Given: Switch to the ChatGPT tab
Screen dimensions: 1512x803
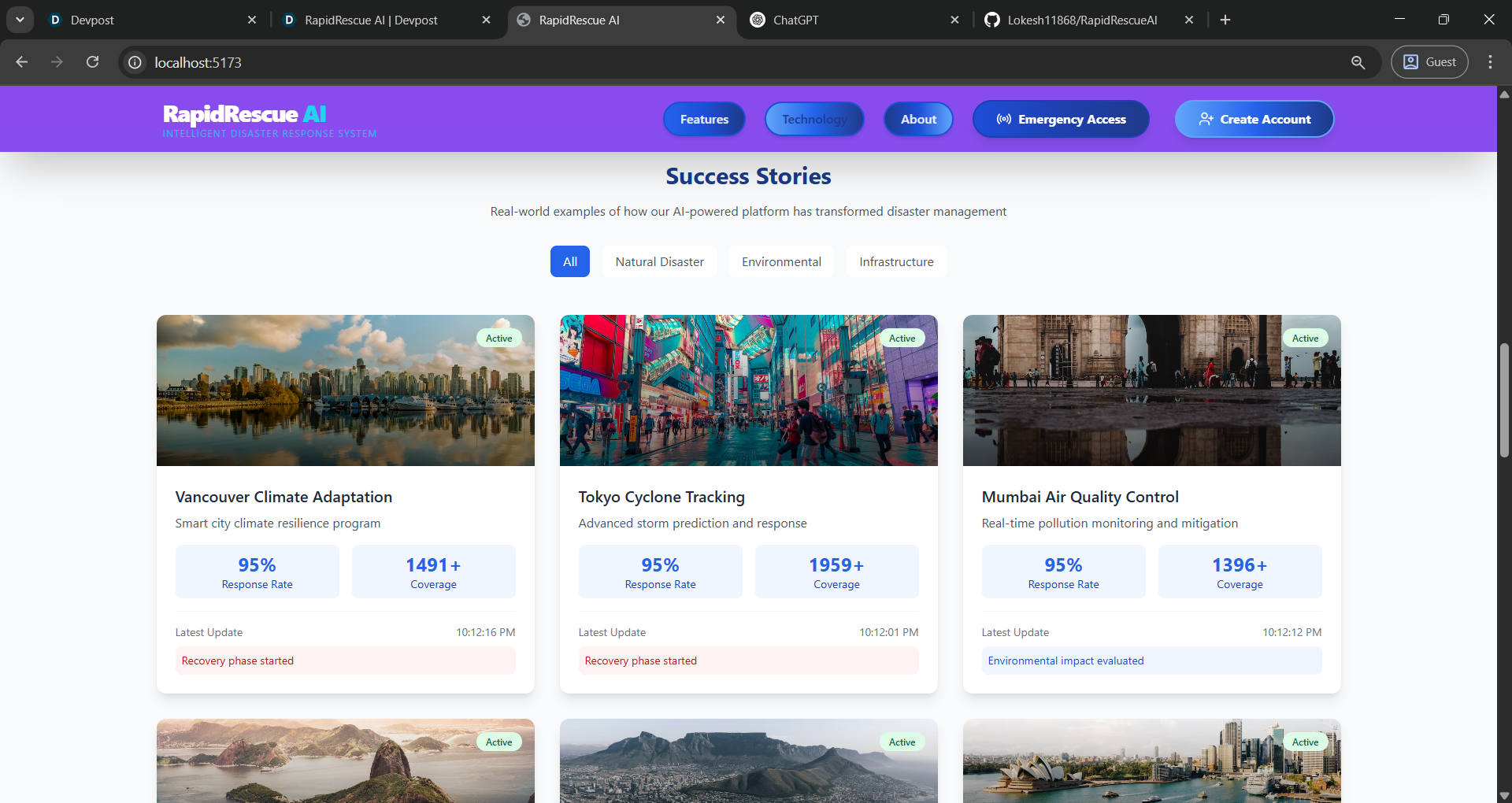Looking at the screenshot, I should pyautogui.click(x=854, y=20).
